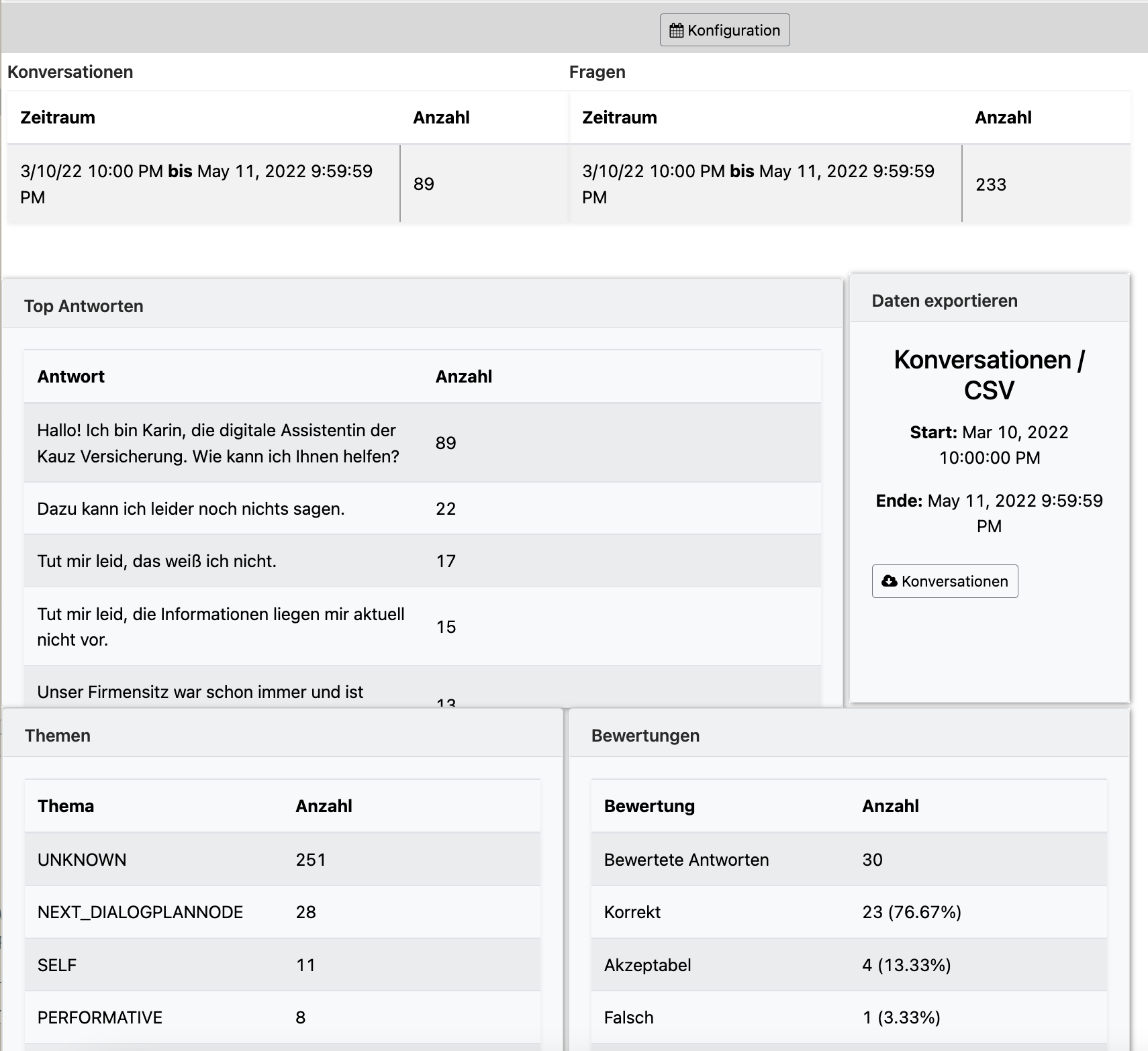
Task: Click Anzahl header in Themen table
Action: coord(324,806)
